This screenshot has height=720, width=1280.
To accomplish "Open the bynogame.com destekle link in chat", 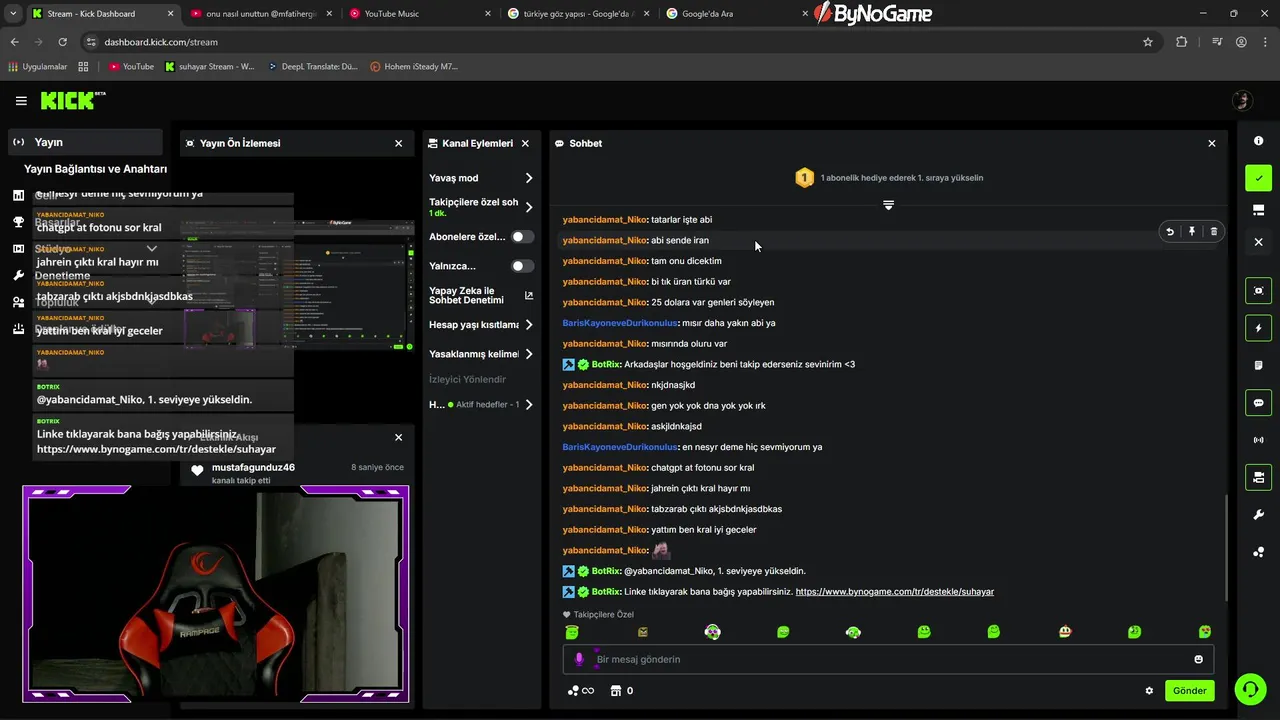I will (895, 592).
